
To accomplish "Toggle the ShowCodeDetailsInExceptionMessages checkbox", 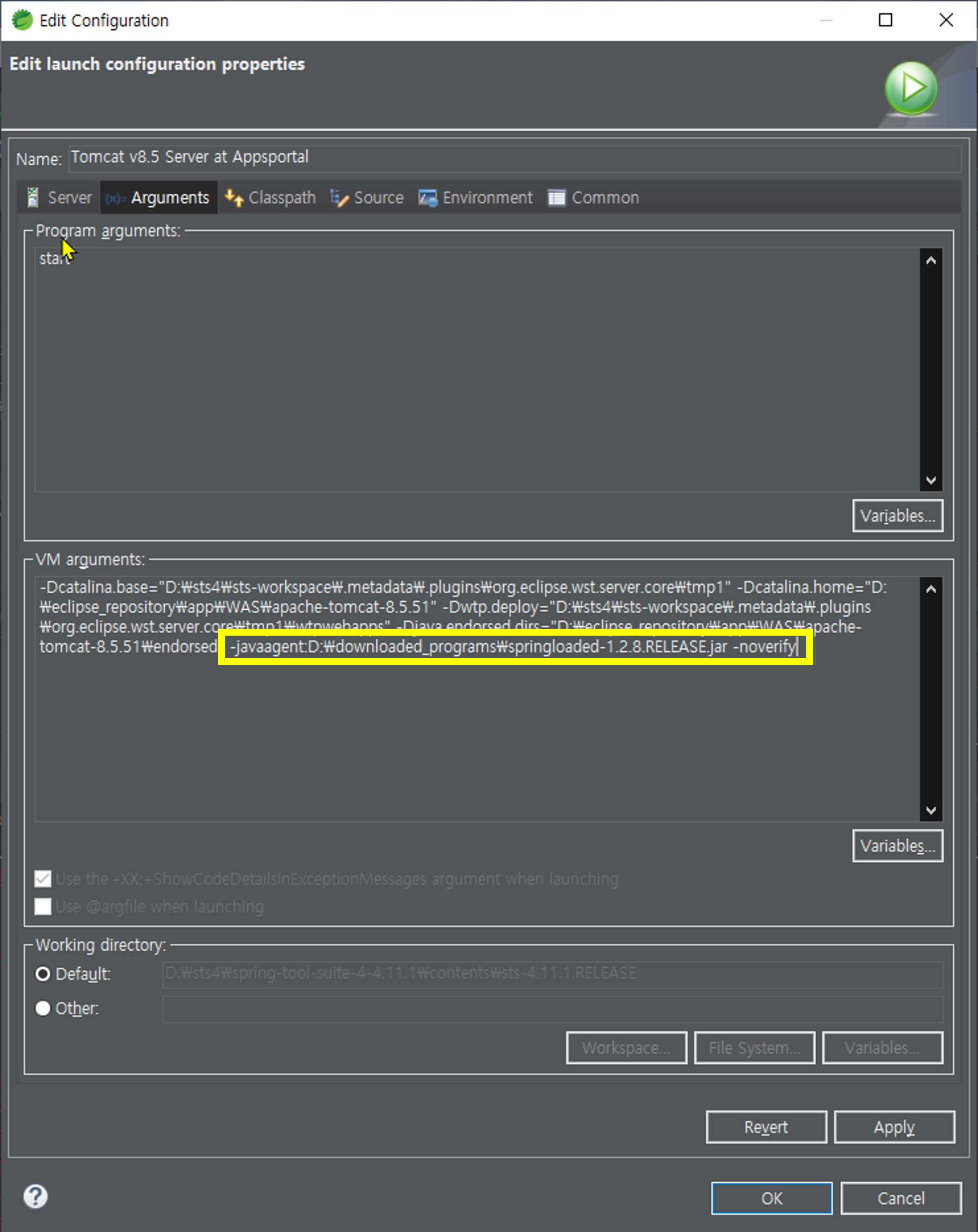I will (43, 879).
